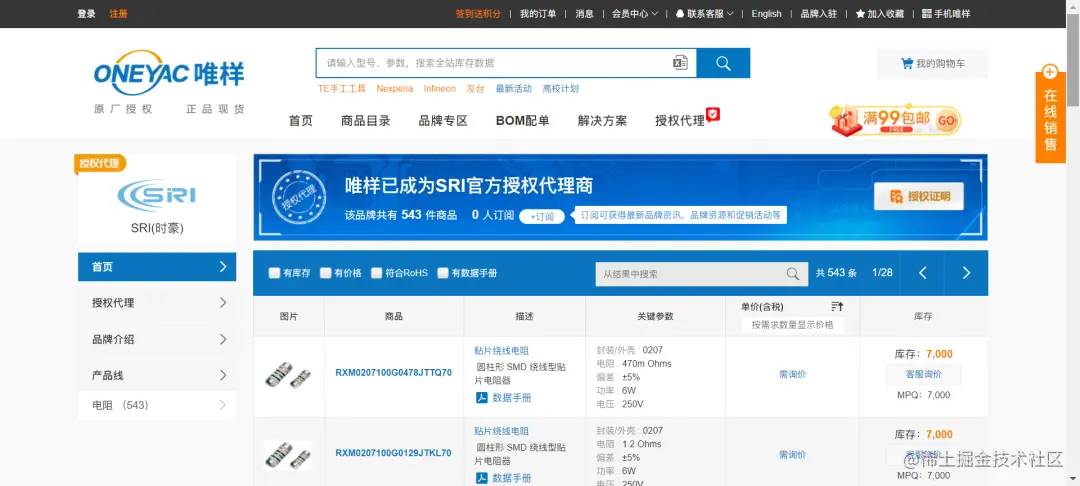Click the Excel BOM upload icon in search box
This screenshot has width=1080, height=486.
click(x=680, y=63)
